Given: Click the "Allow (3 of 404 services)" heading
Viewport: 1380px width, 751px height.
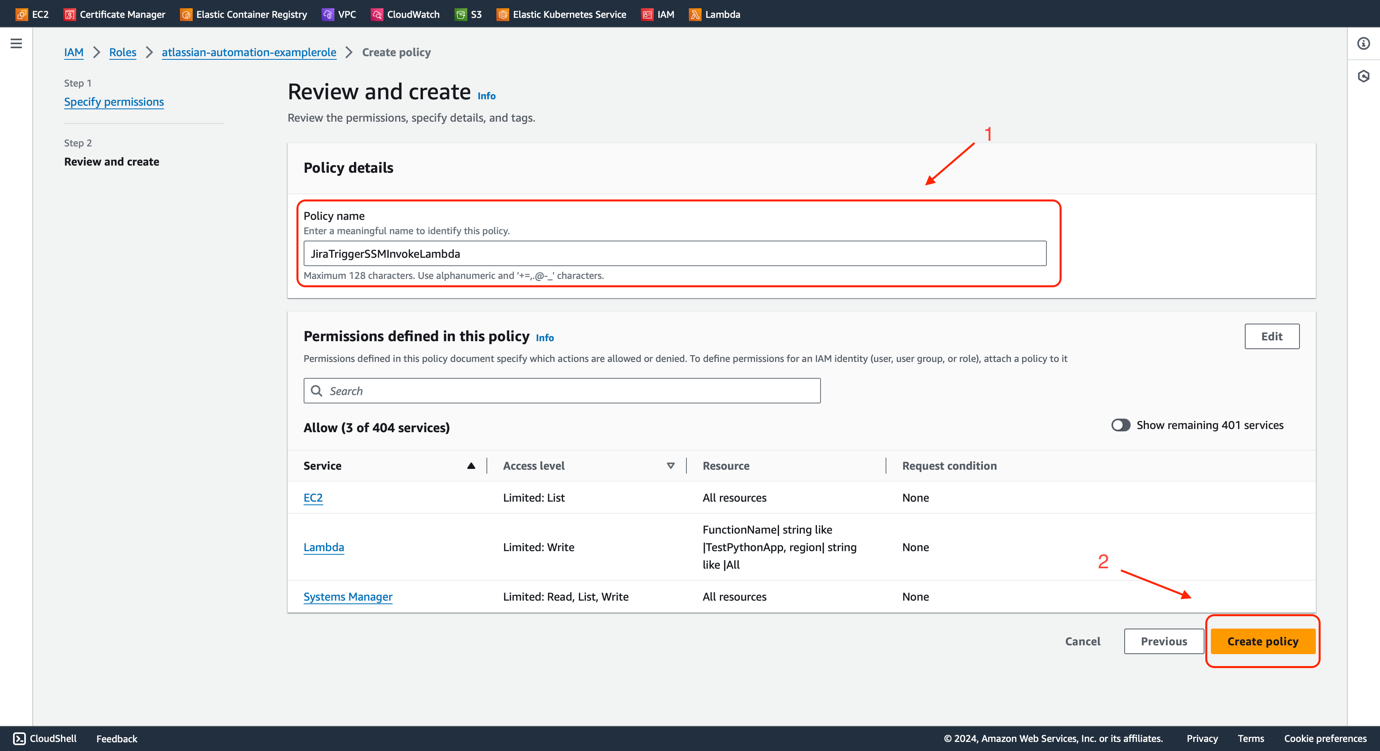Looking at the screenshot, I should (x=377, y=428).
